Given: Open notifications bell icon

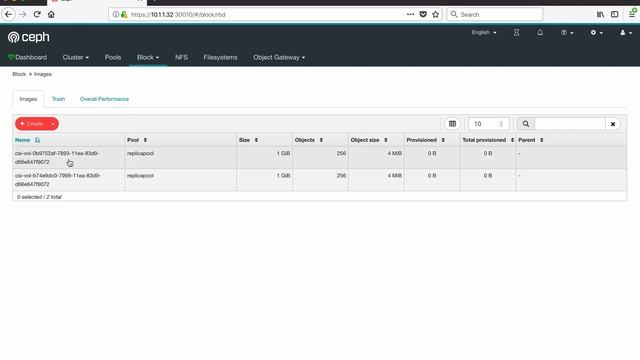Looking at the screenshot, I should [x=540, y=33].
